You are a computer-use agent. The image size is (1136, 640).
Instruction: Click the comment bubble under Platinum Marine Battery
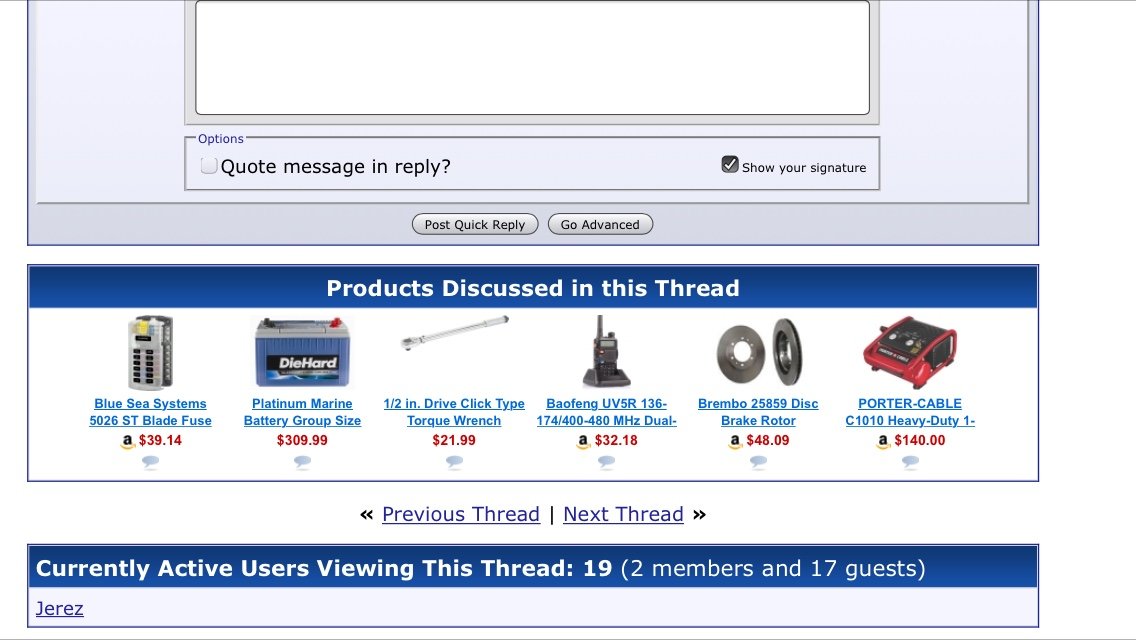302,462
